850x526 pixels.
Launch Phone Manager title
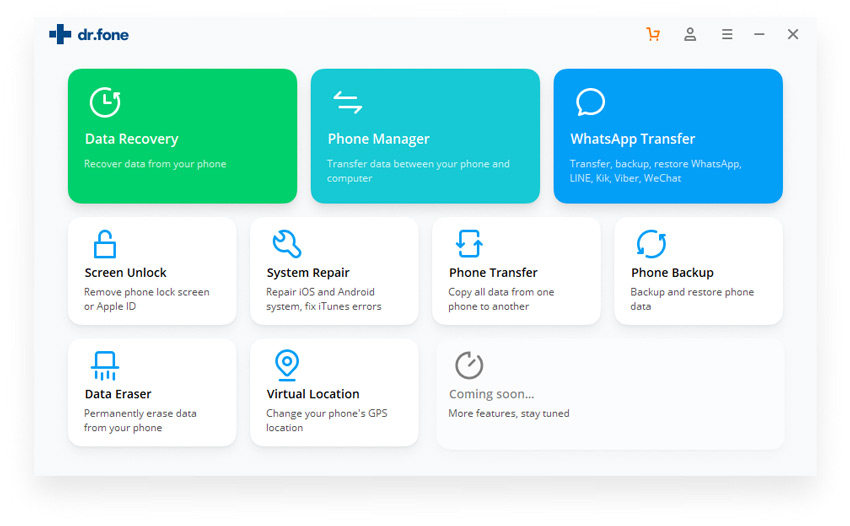coord(378,139)
